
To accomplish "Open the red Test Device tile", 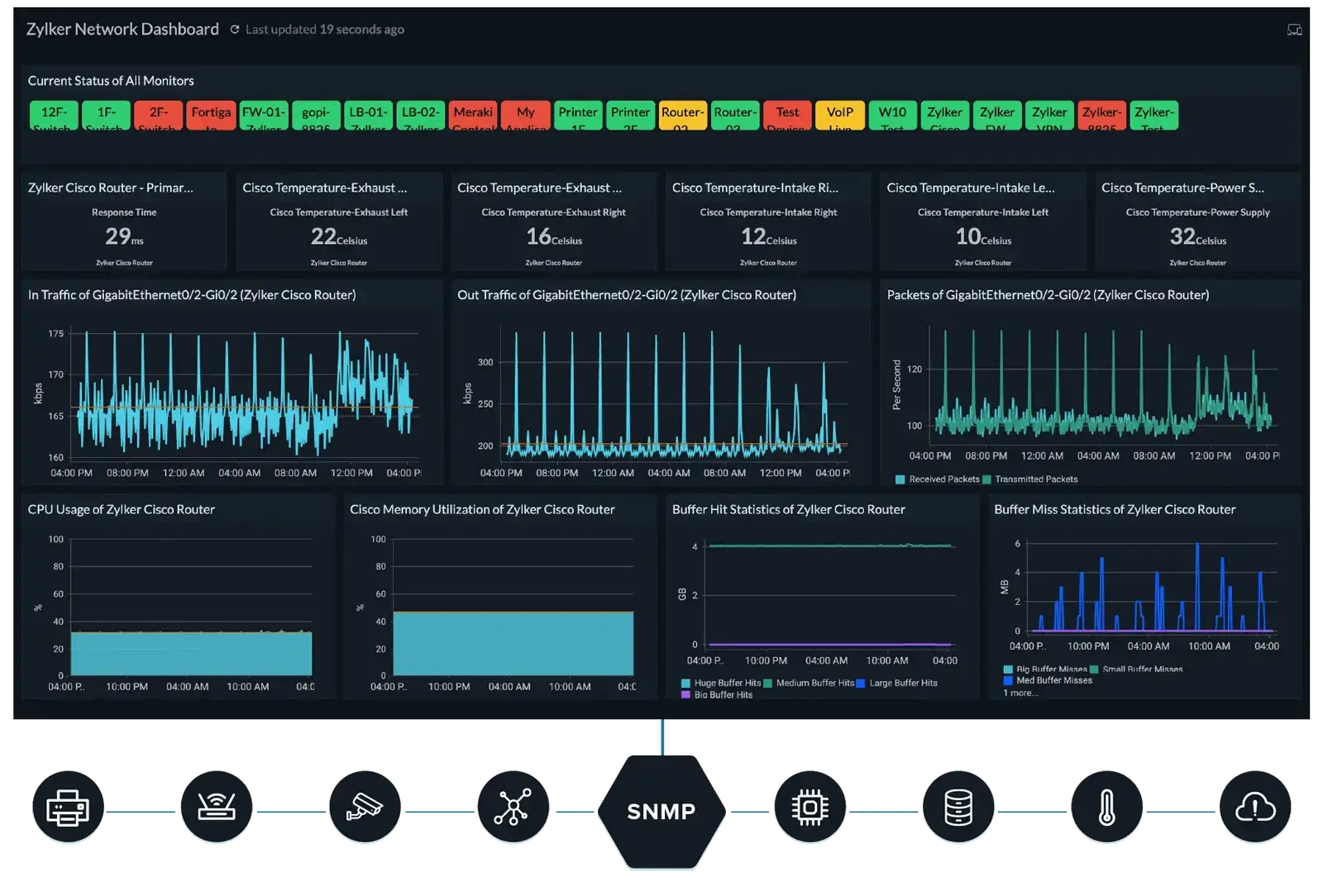I will tap(788, 116).
